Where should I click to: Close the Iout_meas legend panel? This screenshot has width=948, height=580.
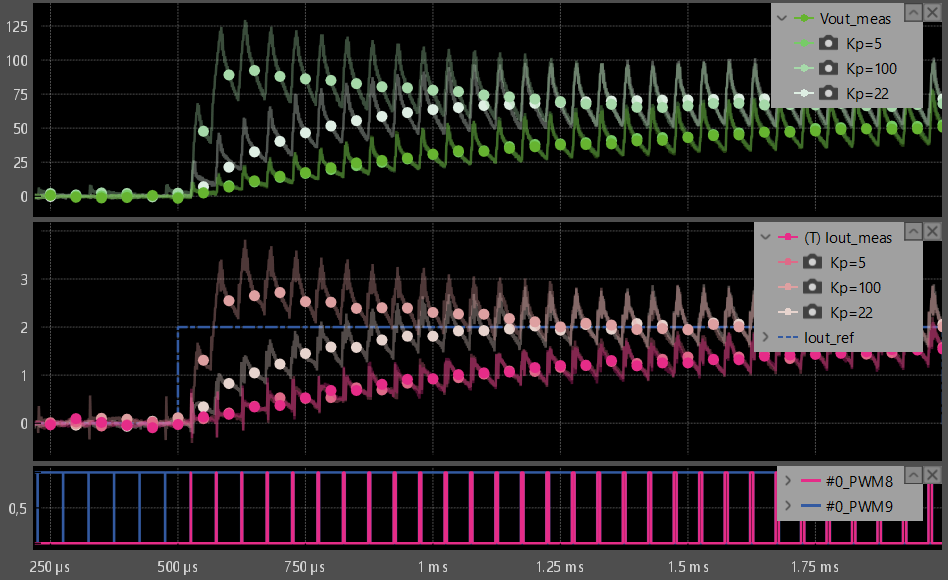932,231
